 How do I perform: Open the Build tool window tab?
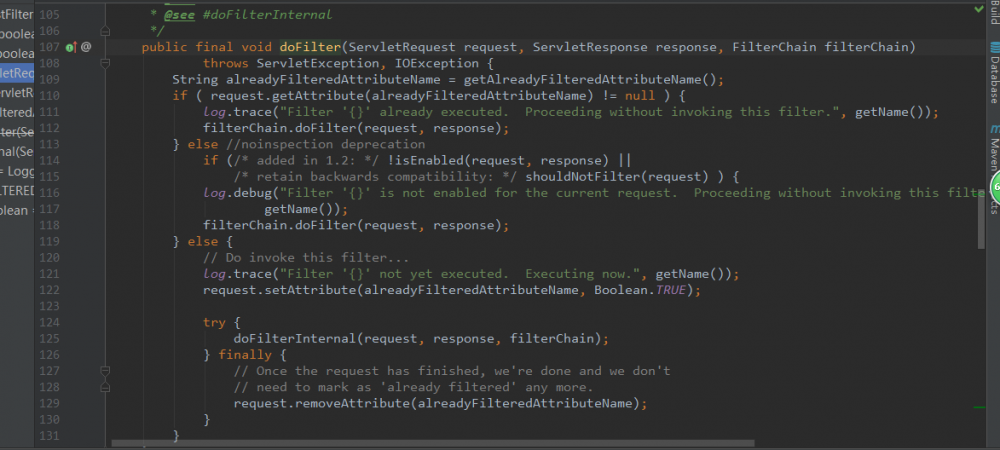tap(994, 13)
